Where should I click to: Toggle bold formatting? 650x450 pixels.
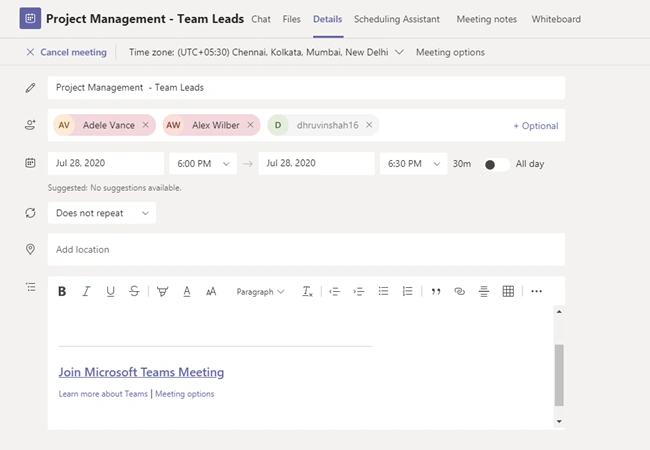62,291
